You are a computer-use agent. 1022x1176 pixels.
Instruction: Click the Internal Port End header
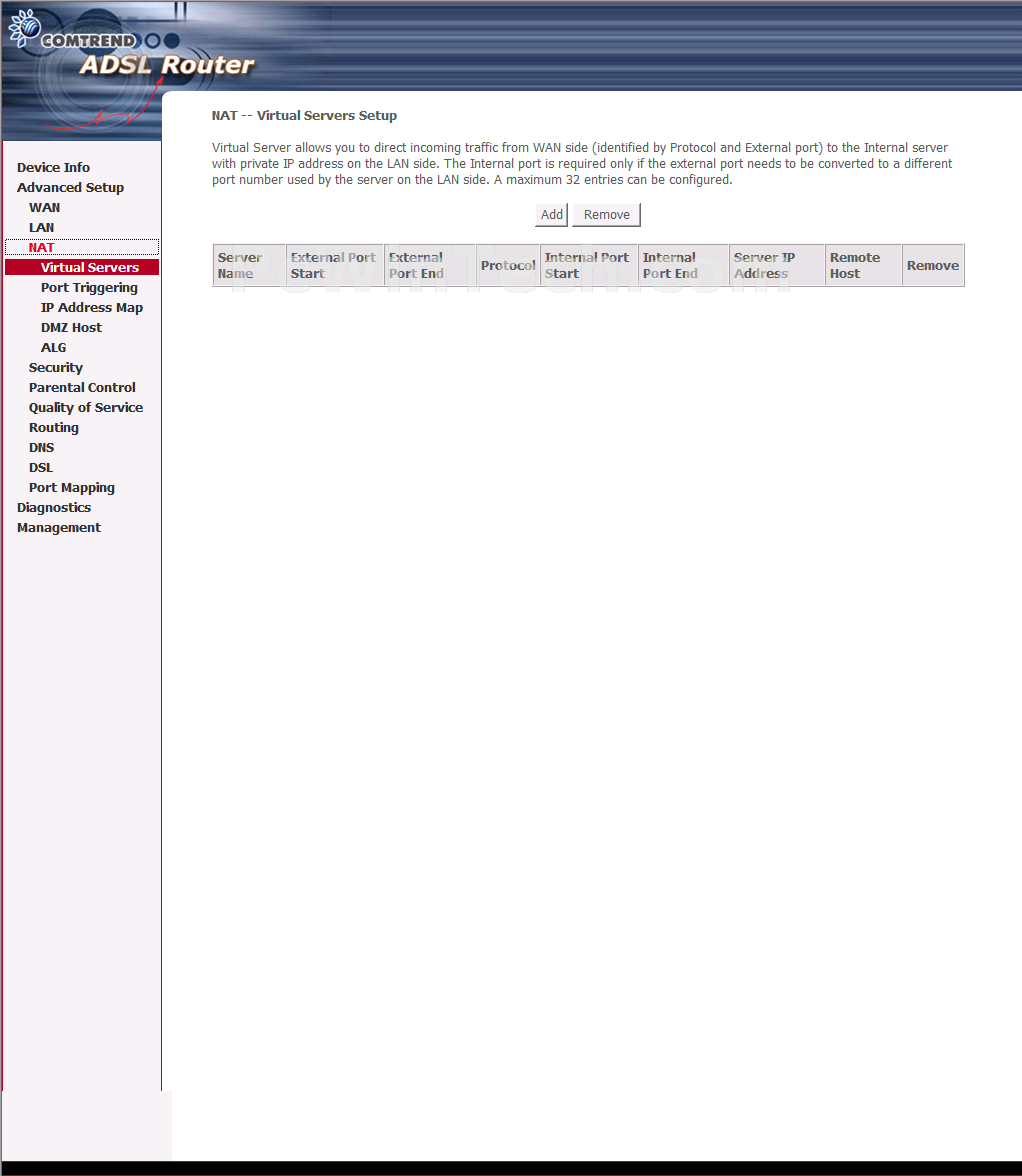[683, 266]
